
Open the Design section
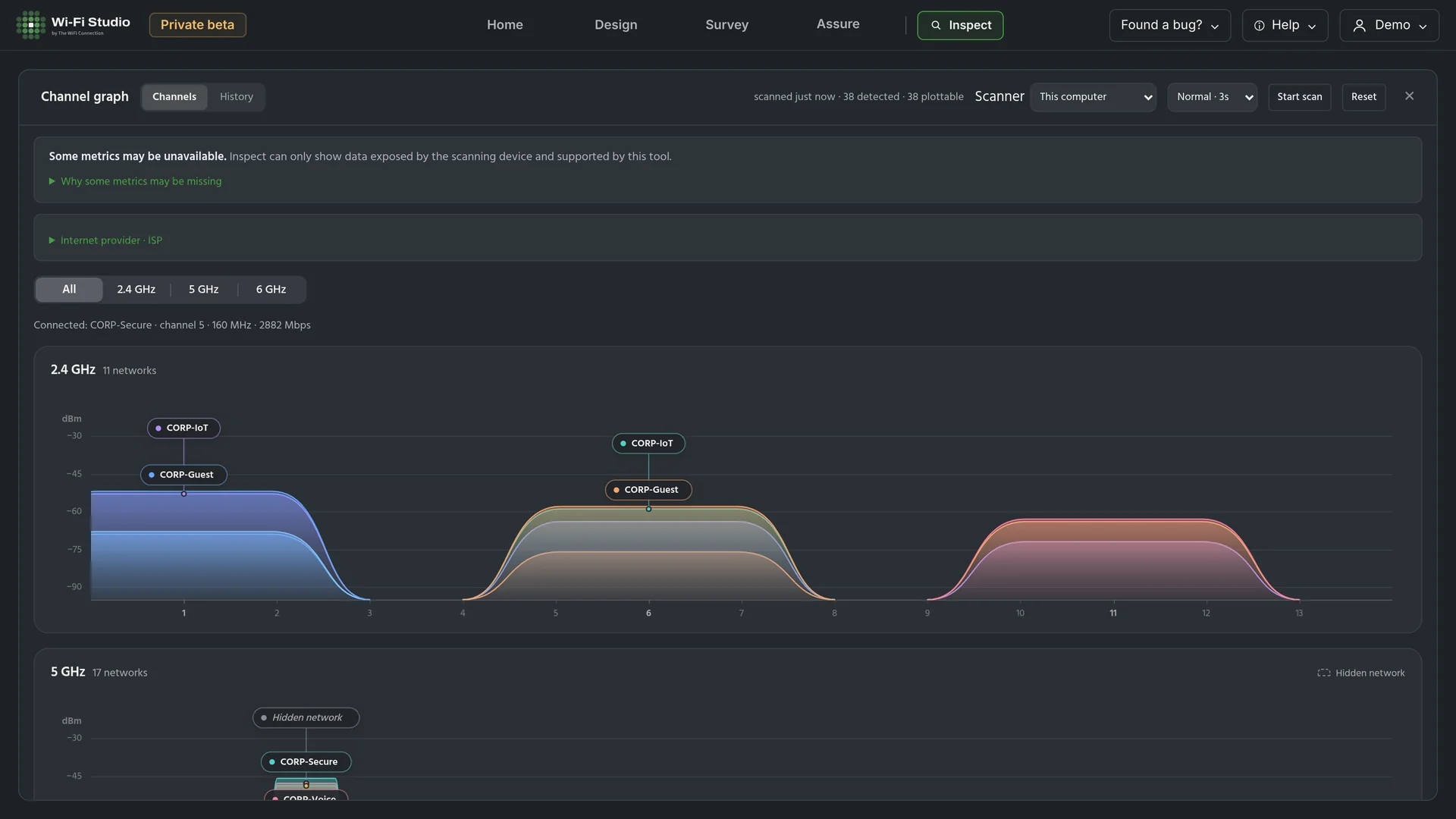pos(616,25)
